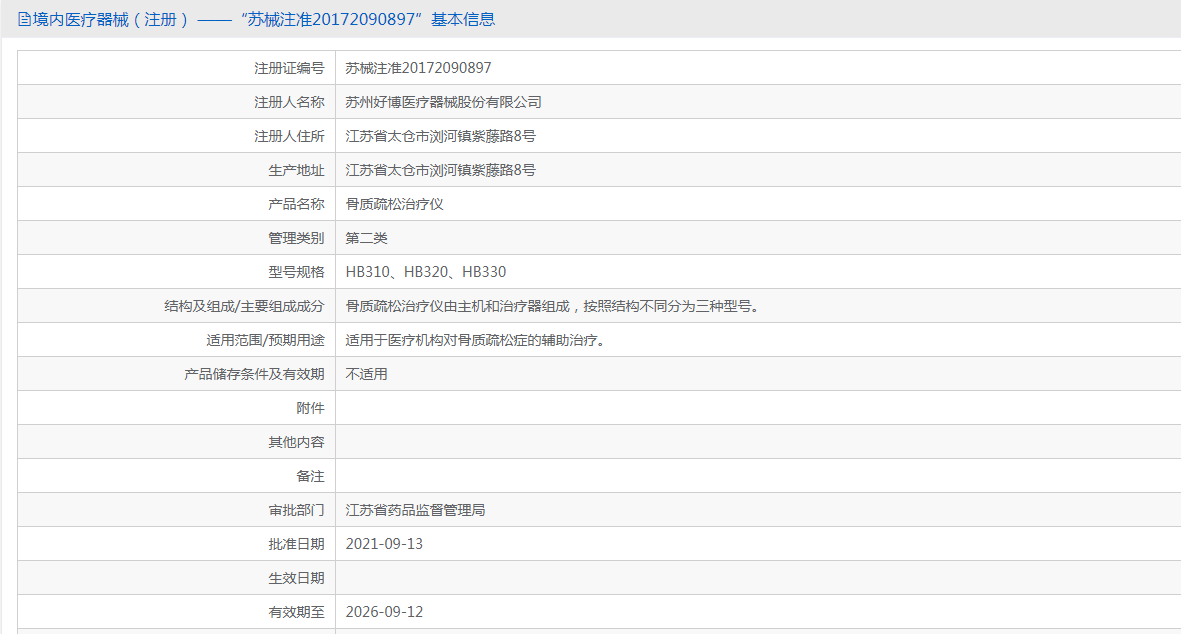Click the label '附件'
1181x634 pixels.
tap(310, 408)
